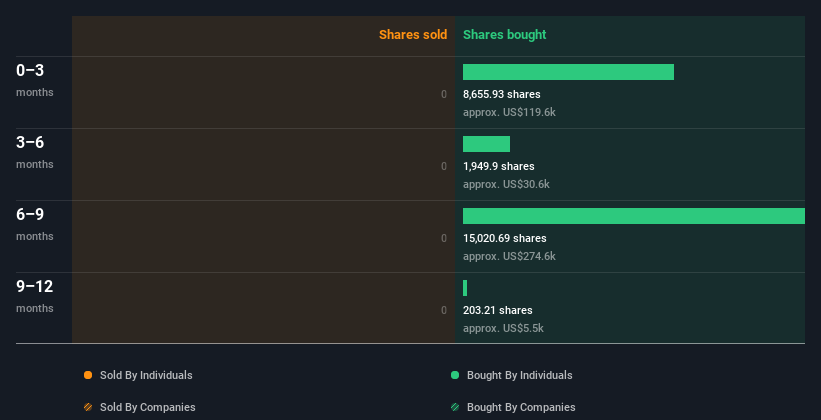Select the 9–12 months green bar
This screenshot has height=420, width=821.
pos(465,288)
